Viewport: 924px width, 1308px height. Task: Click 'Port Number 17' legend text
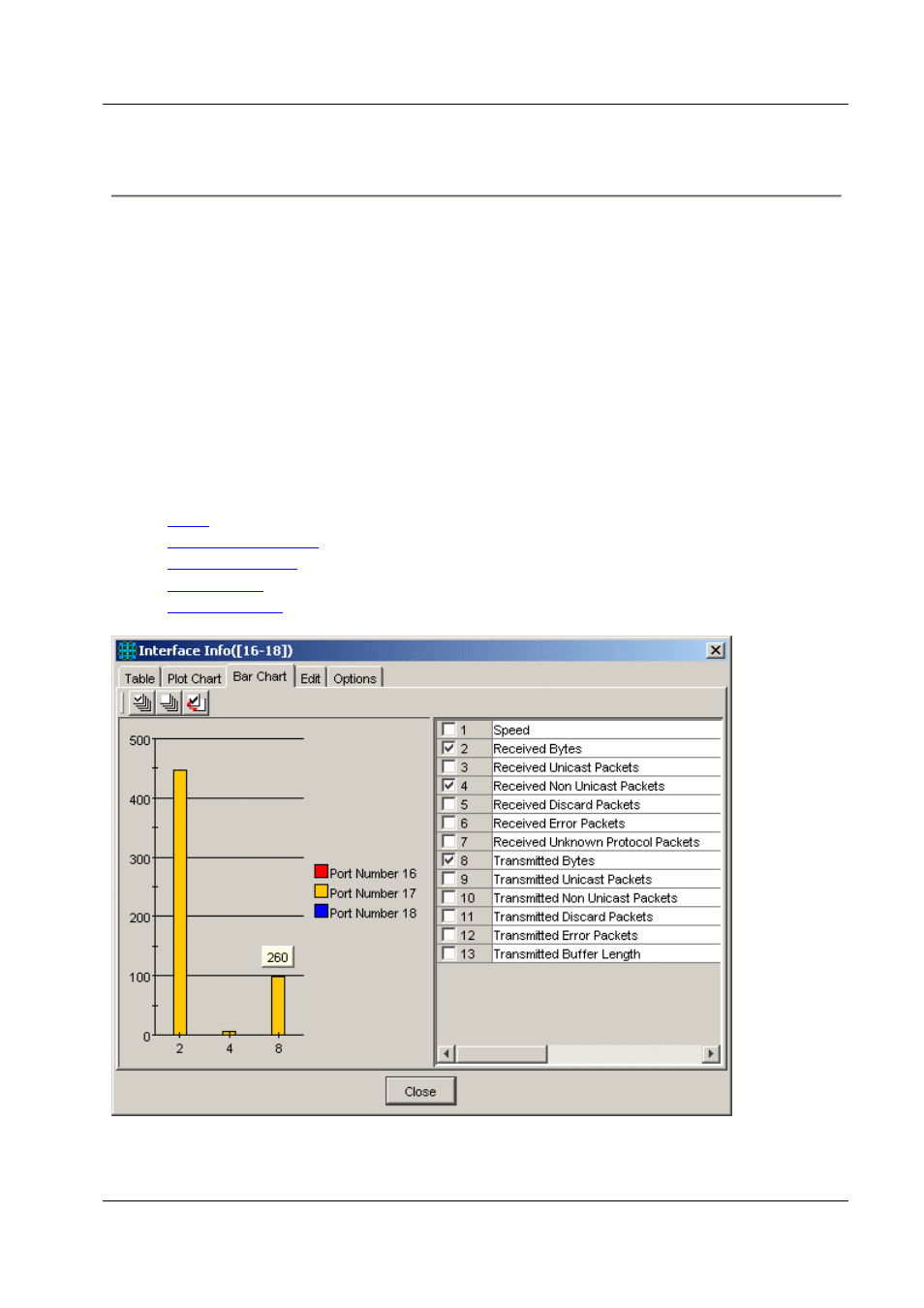click(373, 893)
